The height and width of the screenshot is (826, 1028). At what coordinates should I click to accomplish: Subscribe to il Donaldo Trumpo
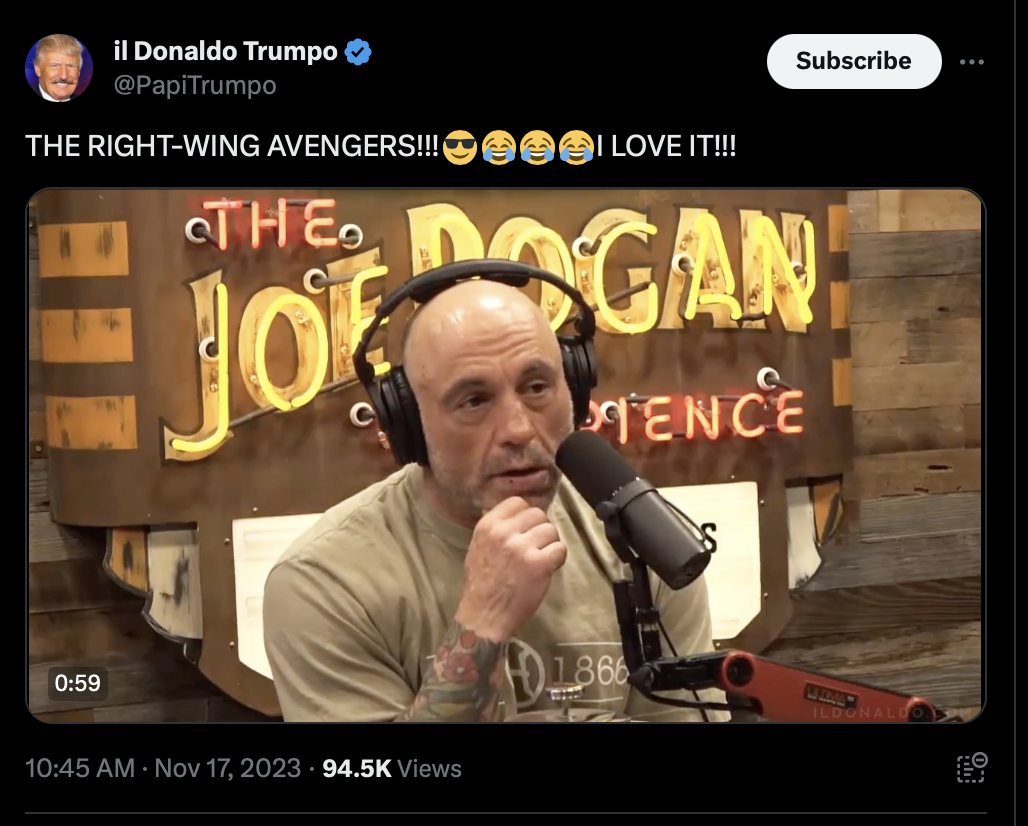point(854,61)
